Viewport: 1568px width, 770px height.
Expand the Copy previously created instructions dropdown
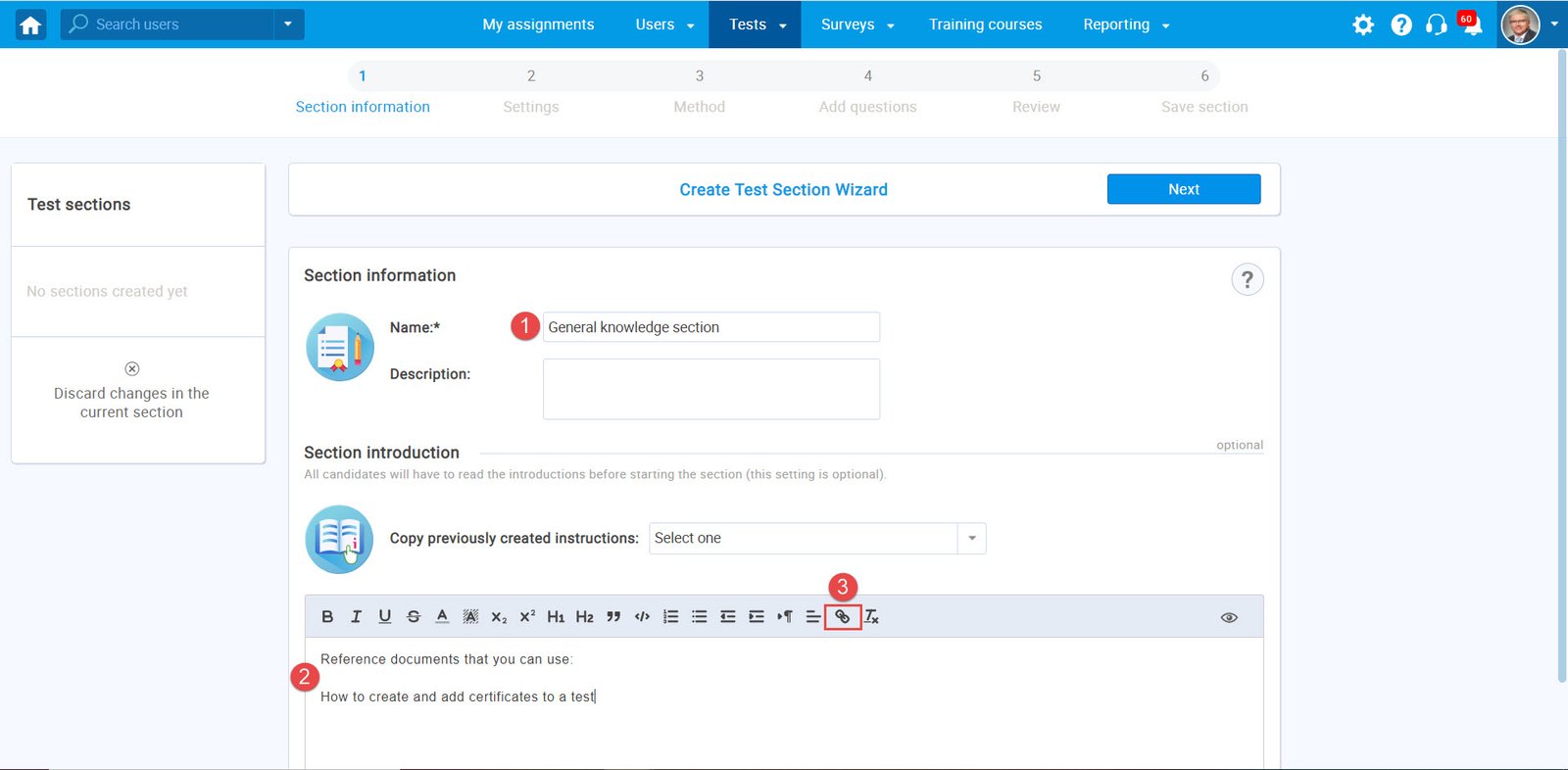(x=971, y=539)
